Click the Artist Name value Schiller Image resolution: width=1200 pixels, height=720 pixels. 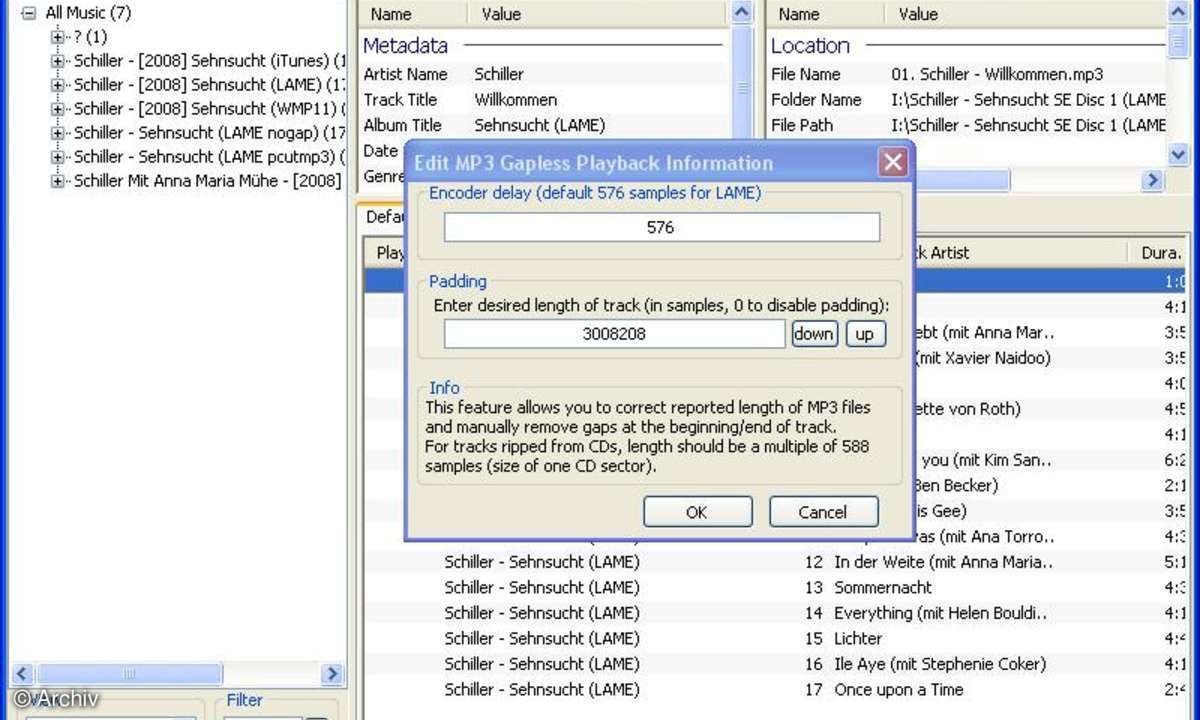[x=499, y=74]
